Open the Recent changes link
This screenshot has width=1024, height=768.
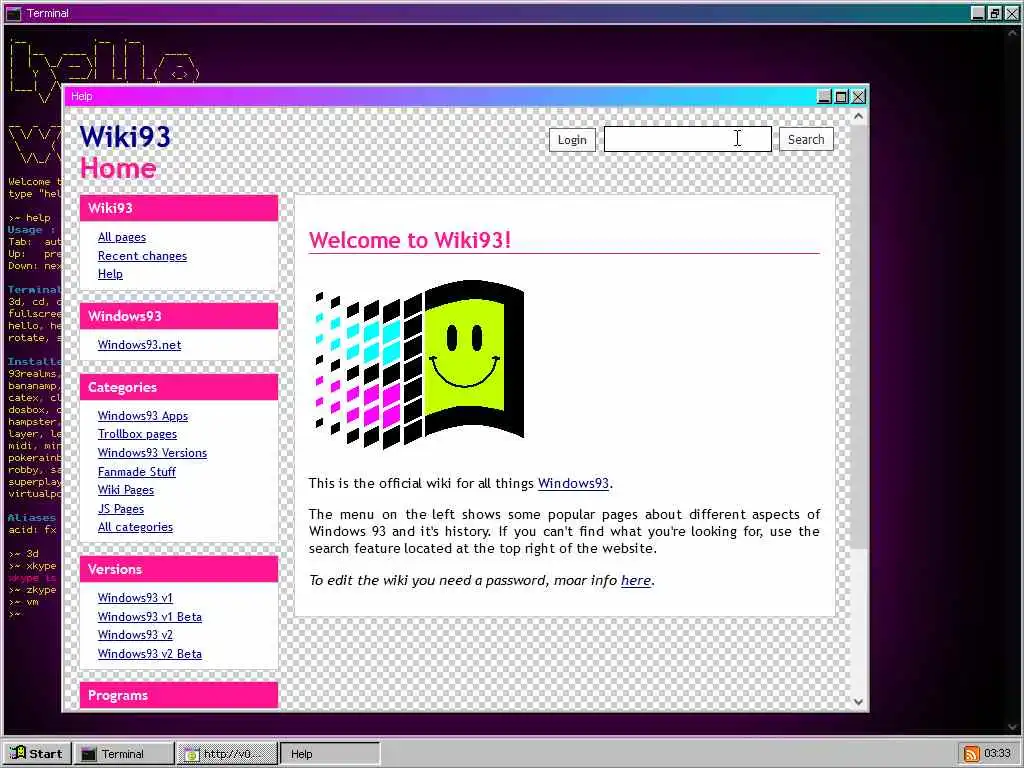pos(142,255)
